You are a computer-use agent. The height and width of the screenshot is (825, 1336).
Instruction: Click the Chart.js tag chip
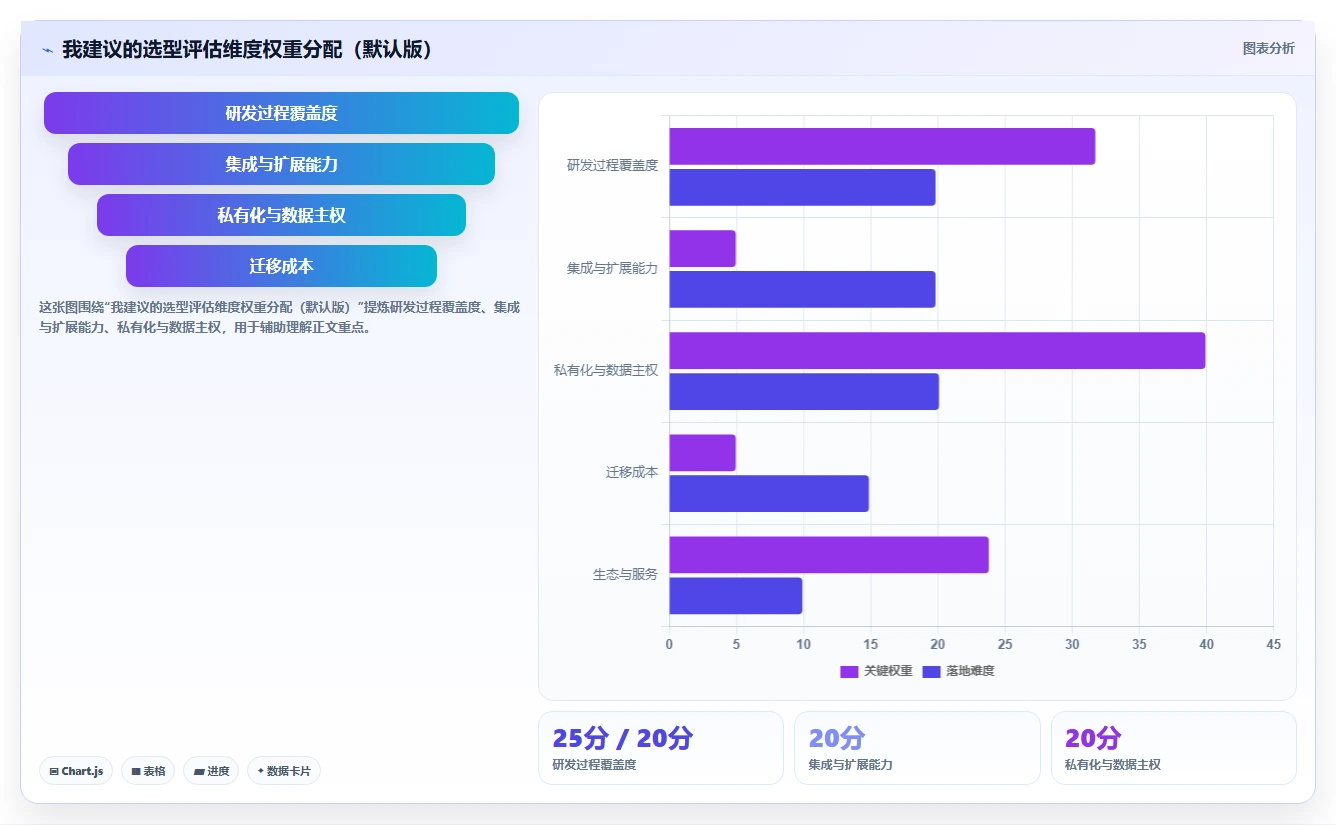[76, 771]
